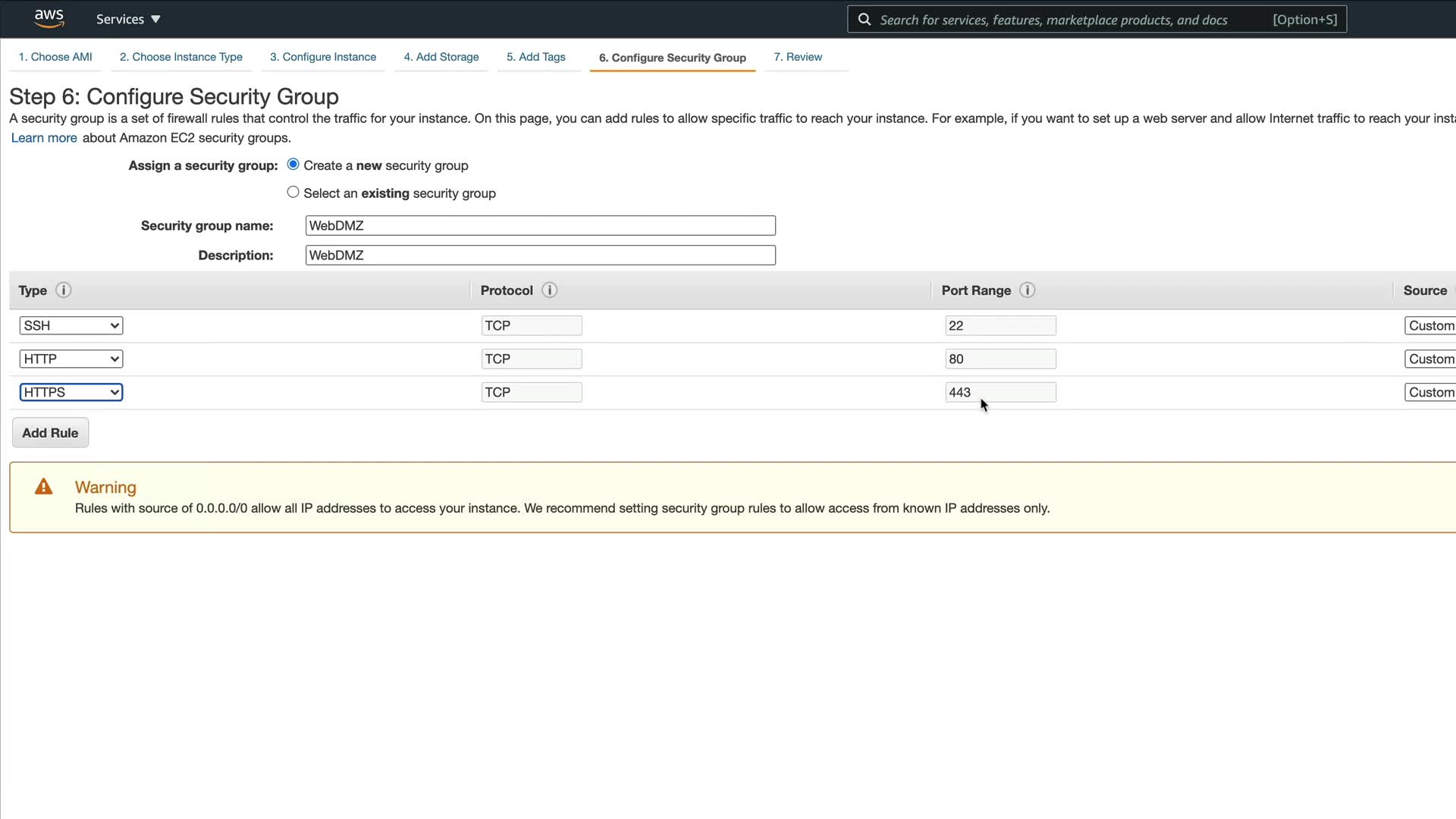Click the Type column info icon
The width and height of the screenshot is (1456, 819).
coord(64,290)
